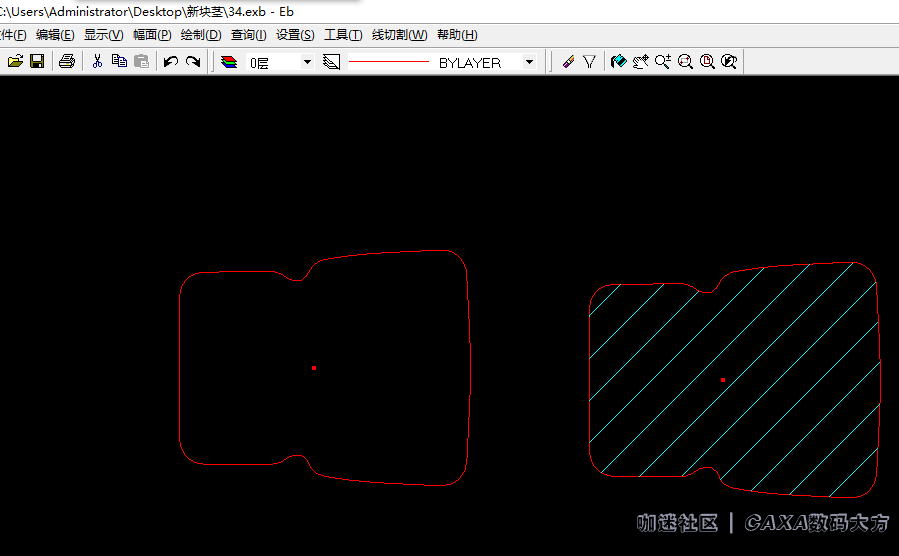The width and height of the screenshot is (899, 556).
Task: Undo the last action
Action: point(171,62)
